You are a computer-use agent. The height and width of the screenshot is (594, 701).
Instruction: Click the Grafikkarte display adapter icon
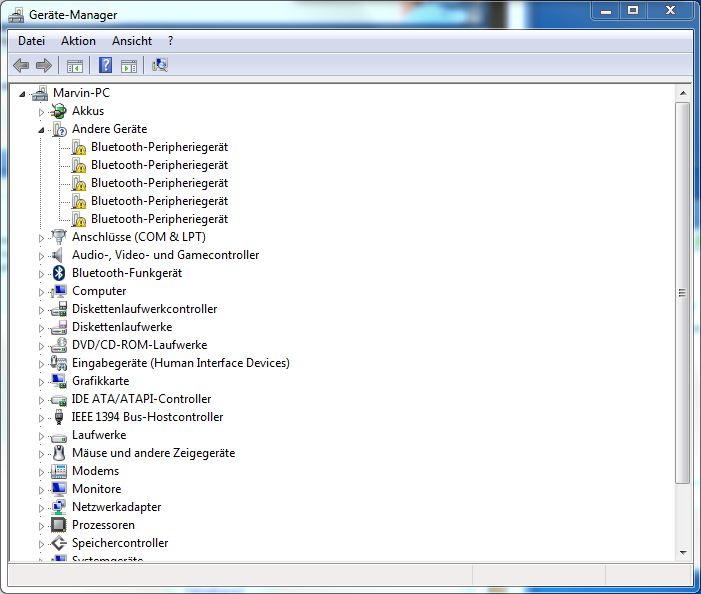(59, 381)
